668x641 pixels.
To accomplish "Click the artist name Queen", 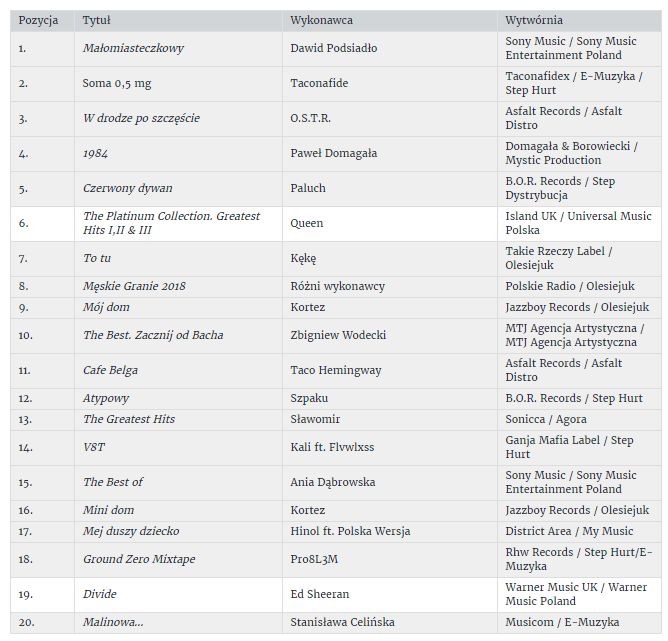I will coord(306,223).
